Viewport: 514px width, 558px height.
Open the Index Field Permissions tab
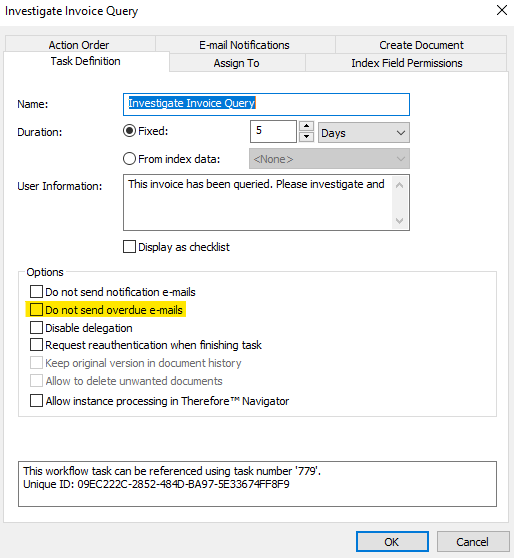coord(406,63)
